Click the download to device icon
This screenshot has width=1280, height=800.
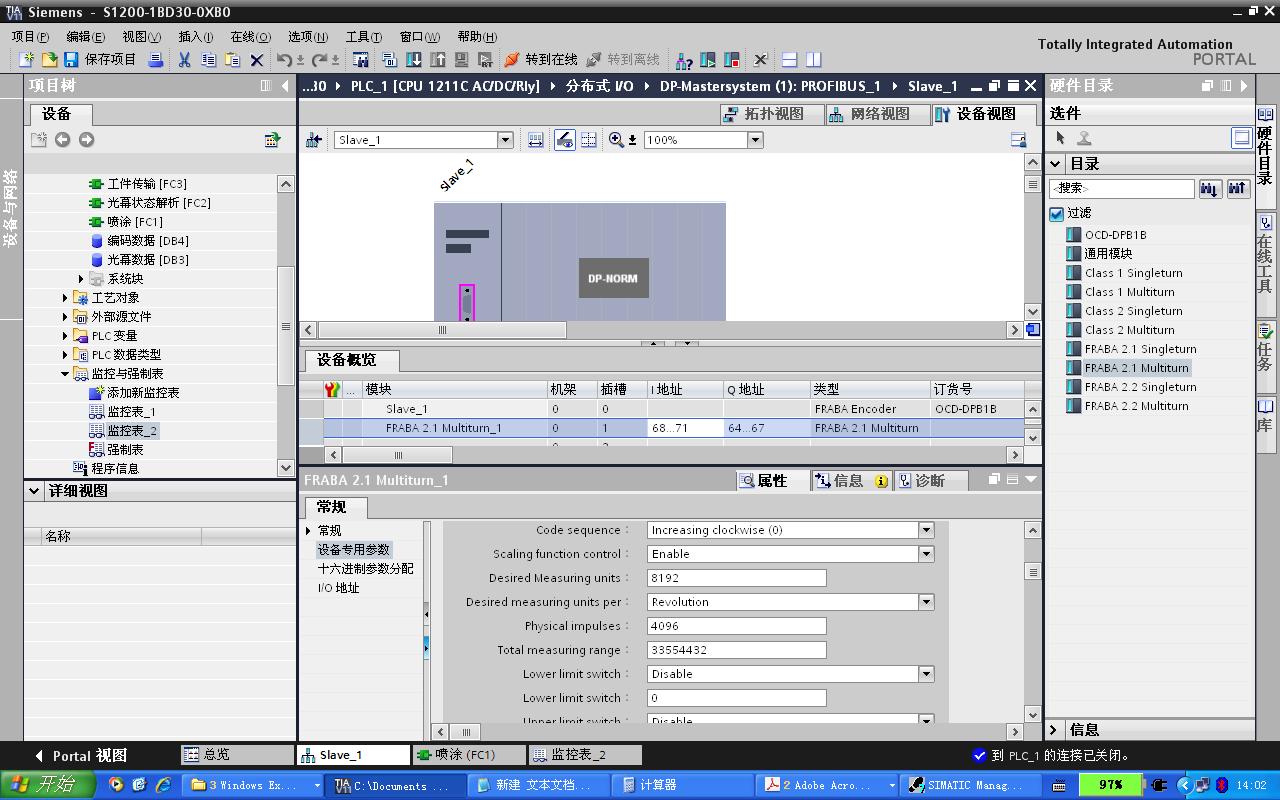413,60
